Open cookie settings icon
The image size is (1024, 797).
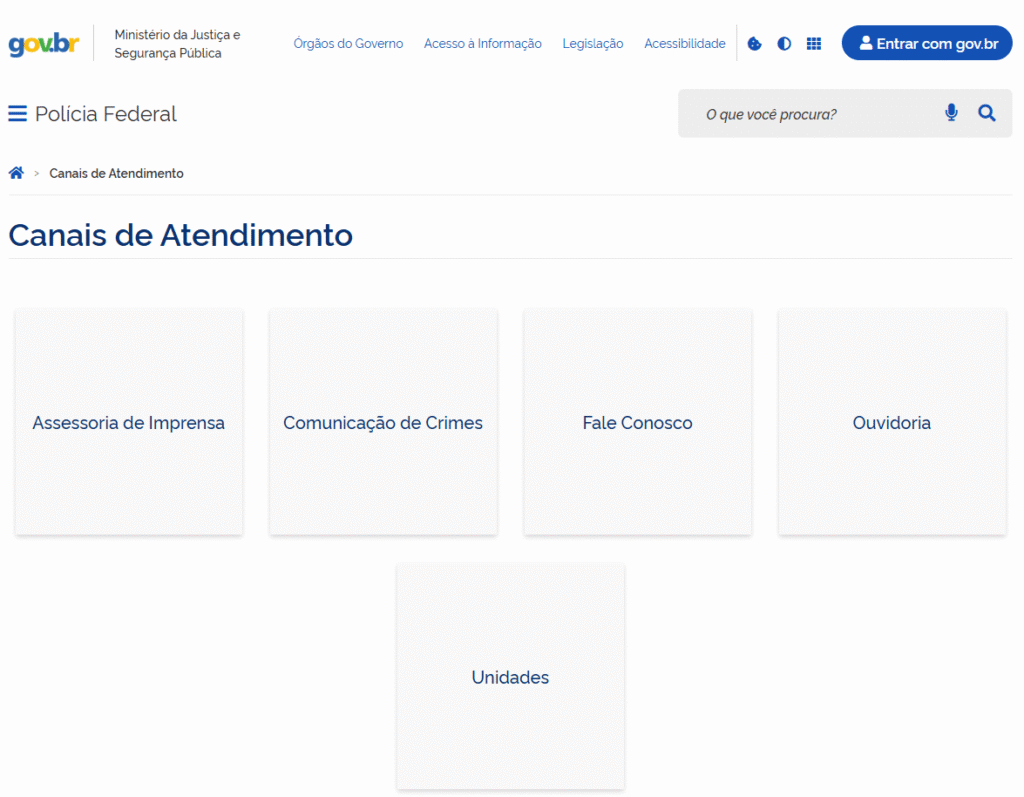[755, 44]
